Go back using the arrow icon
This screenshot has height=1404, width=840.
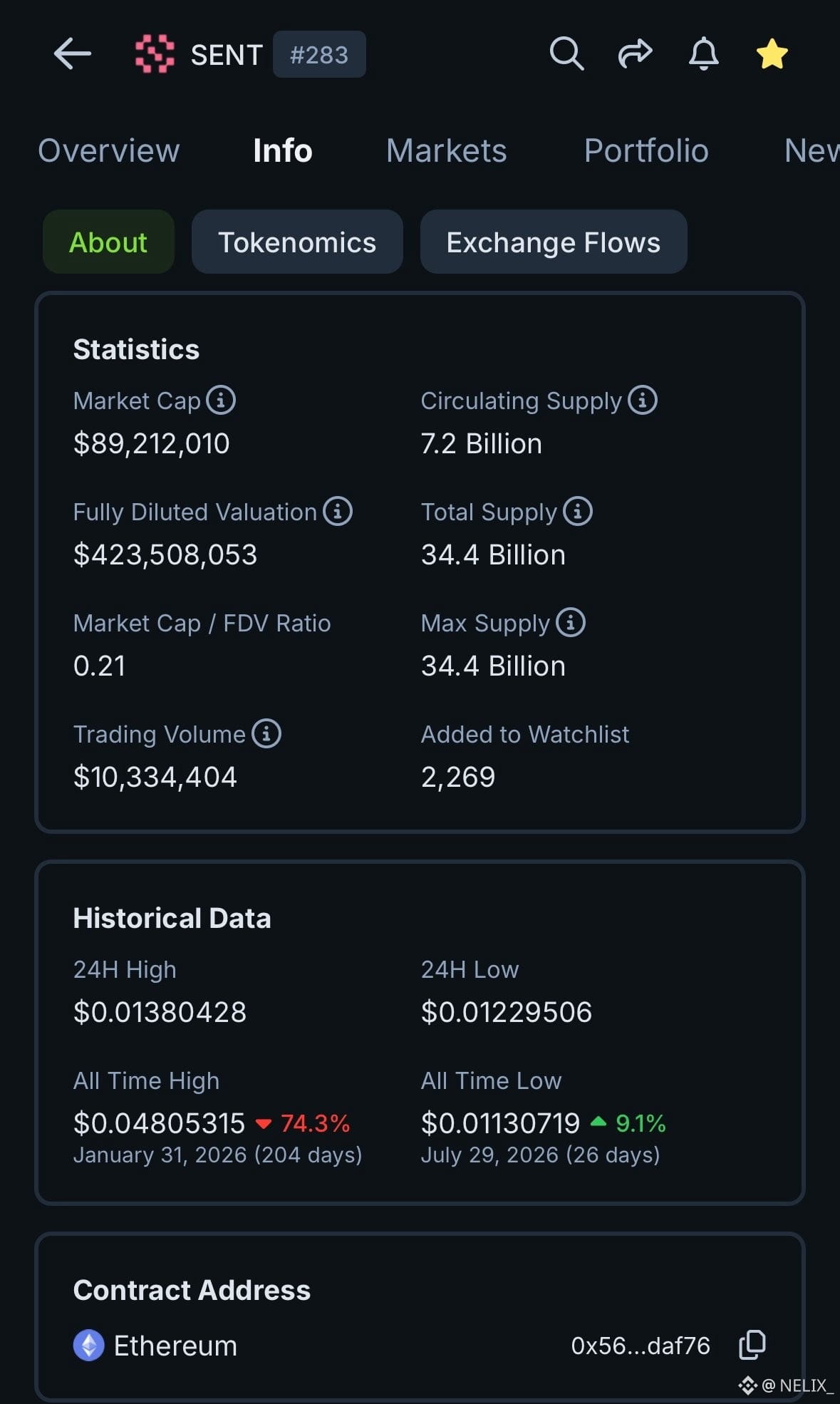72,54
